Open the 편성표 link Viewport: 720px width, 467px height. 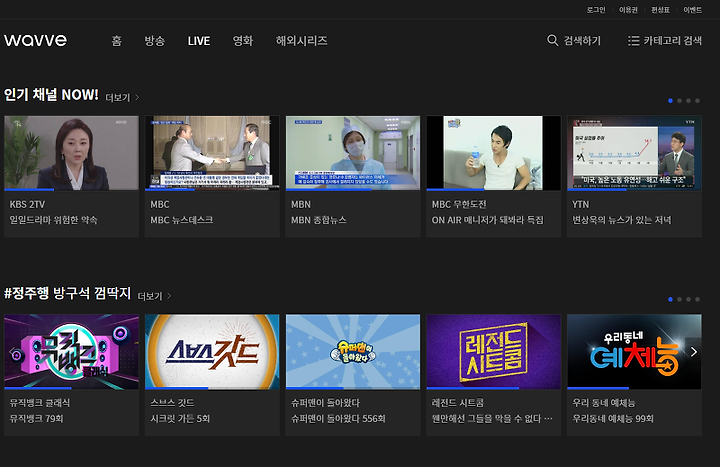tap(660, 10)
